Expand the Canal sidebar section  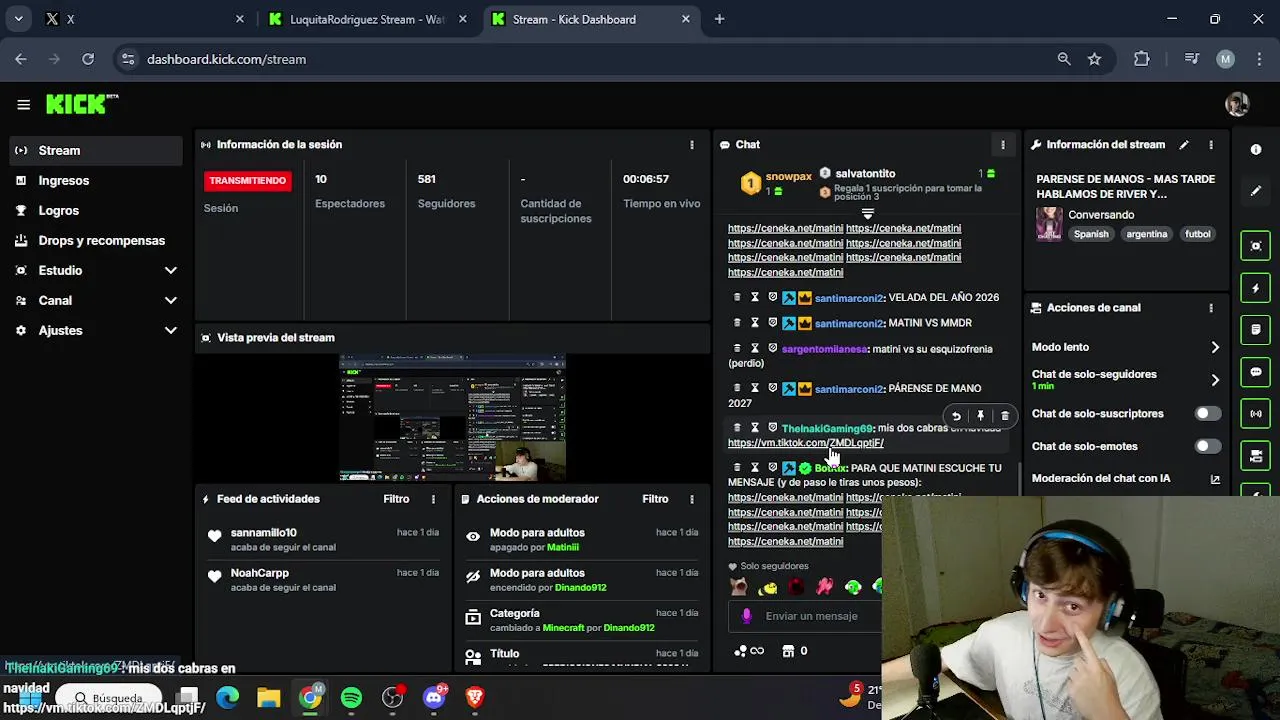click(x=170, y=300)
